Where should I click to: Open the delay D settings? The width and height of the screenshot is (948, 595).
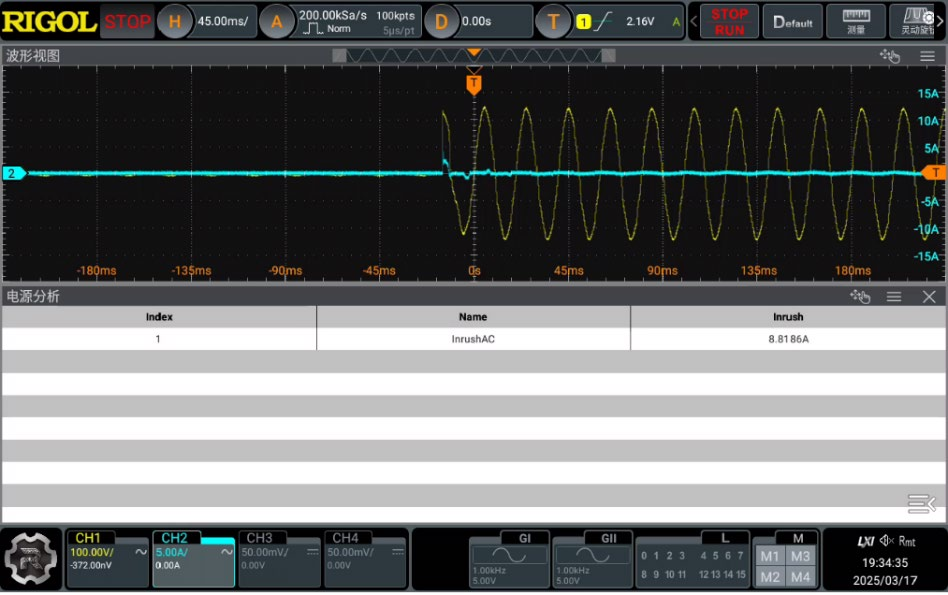(x=441, y=22)
